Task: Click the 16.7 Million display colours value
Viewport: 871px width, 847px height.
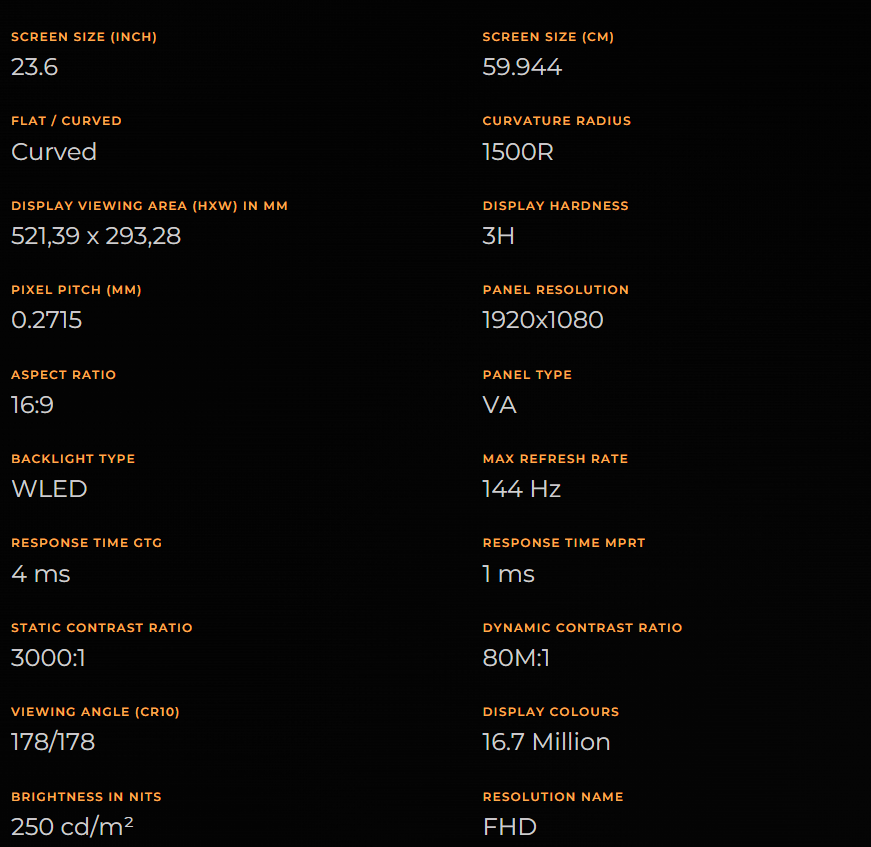Action: (546, 742)
